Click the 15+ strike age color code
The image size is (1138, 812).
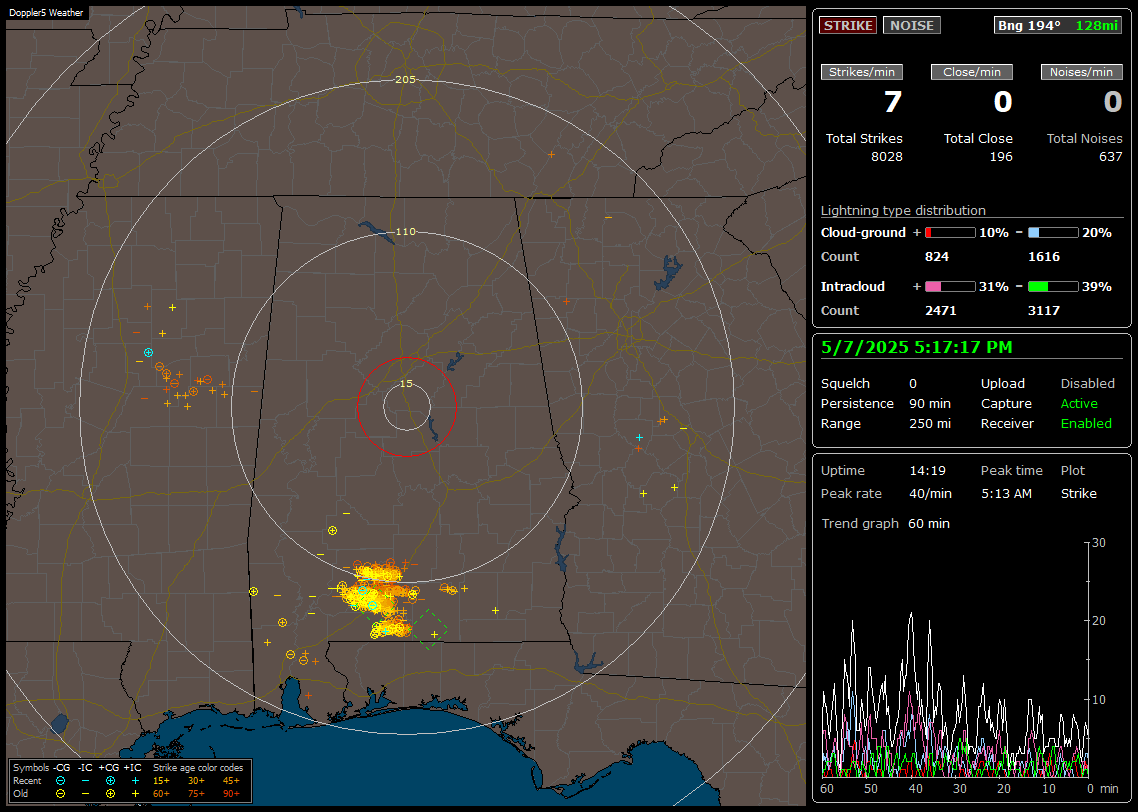(x=161, y=781)
